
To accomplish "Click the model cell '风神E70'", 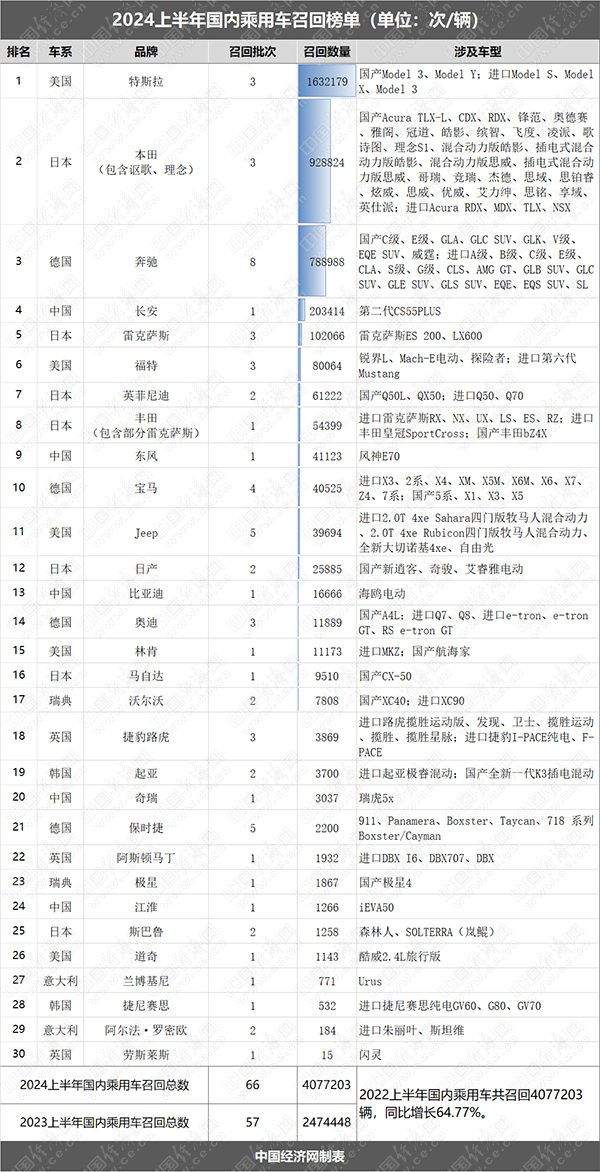I will coord(379,457).
